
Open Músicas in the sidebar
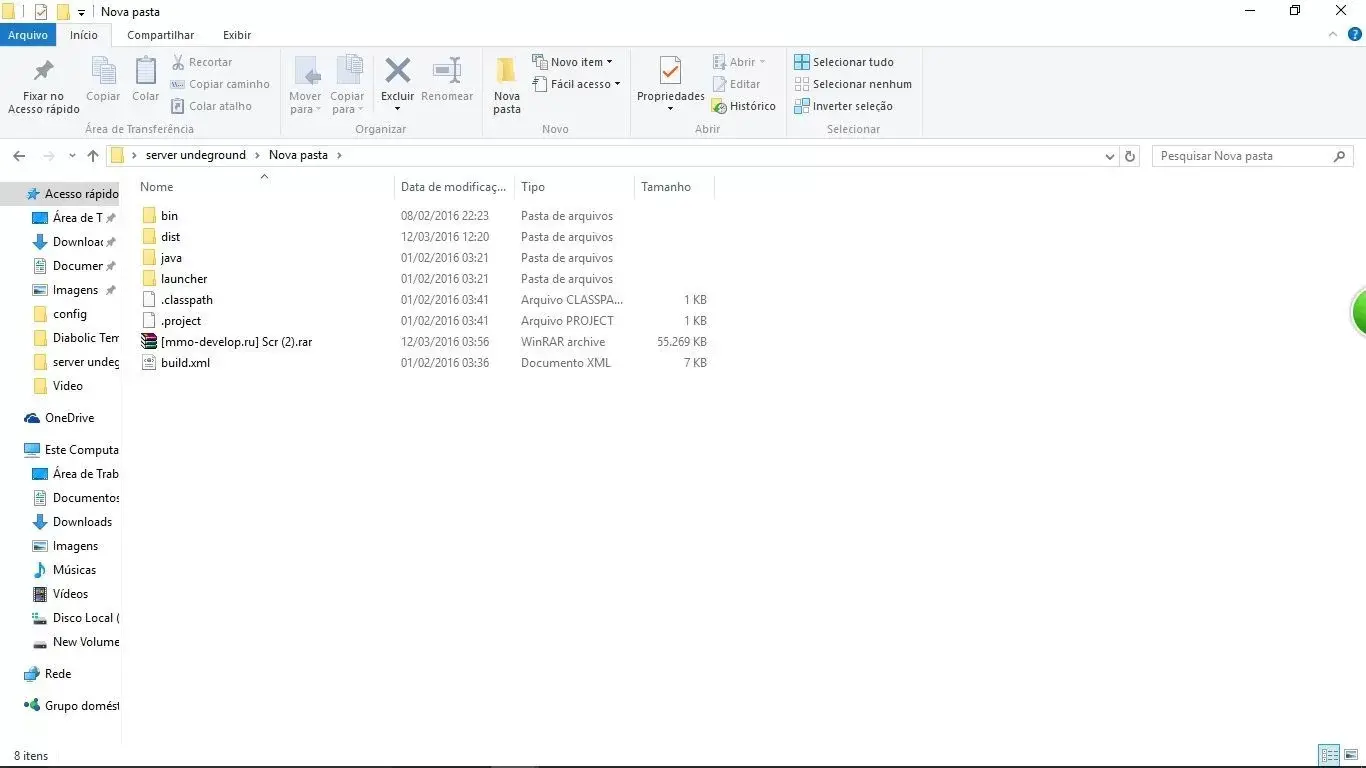tap(65, 570)
